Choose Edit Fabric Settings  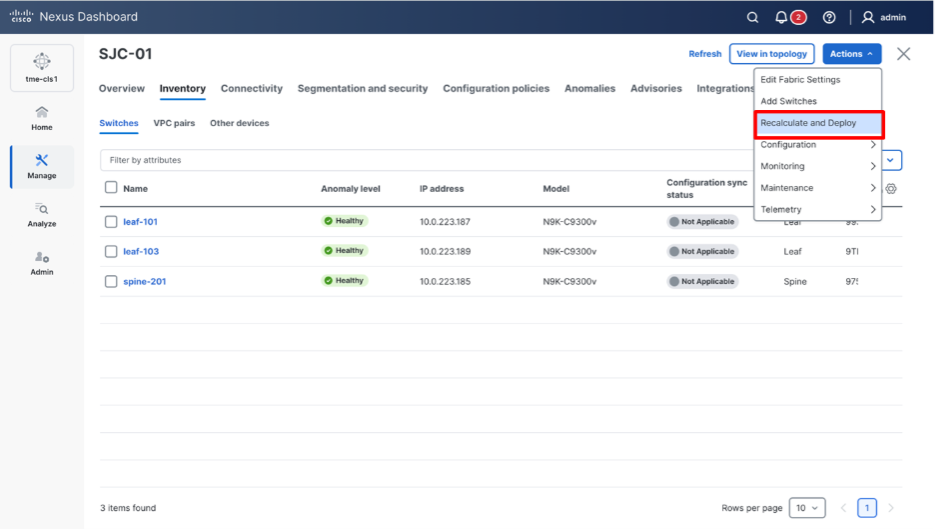click(x=800, y=79)
